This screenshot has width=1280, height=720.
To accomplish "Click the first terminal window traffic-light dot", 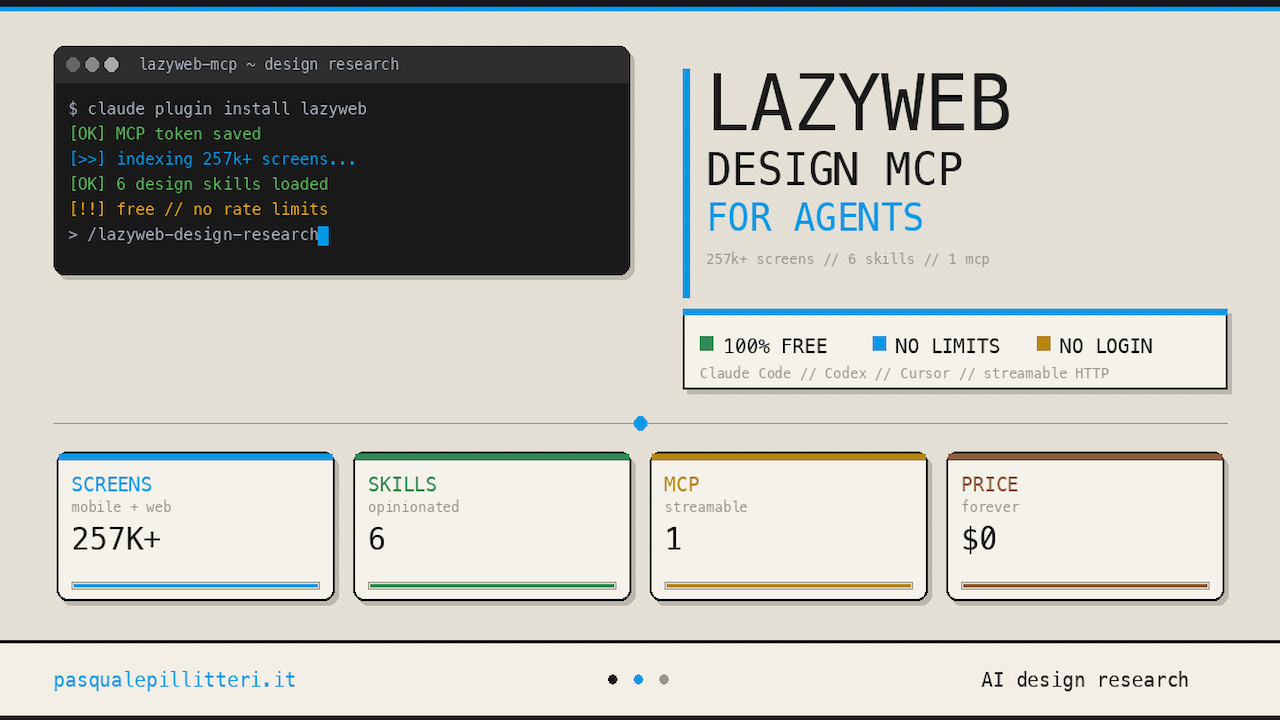I will click(x=73, y=65).
